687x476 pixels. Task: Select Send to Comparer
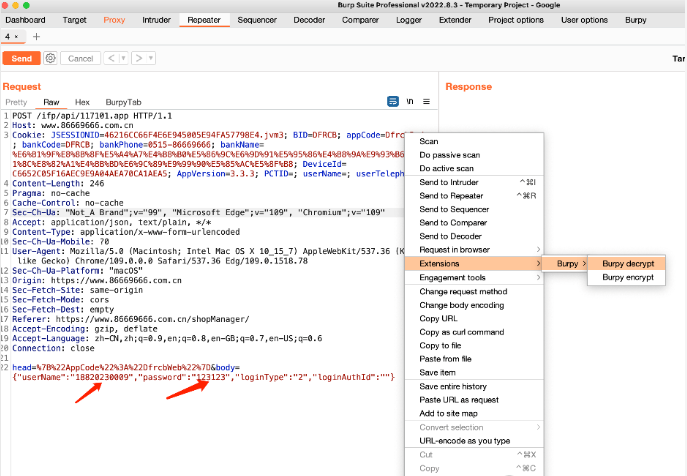coord(474,223)
